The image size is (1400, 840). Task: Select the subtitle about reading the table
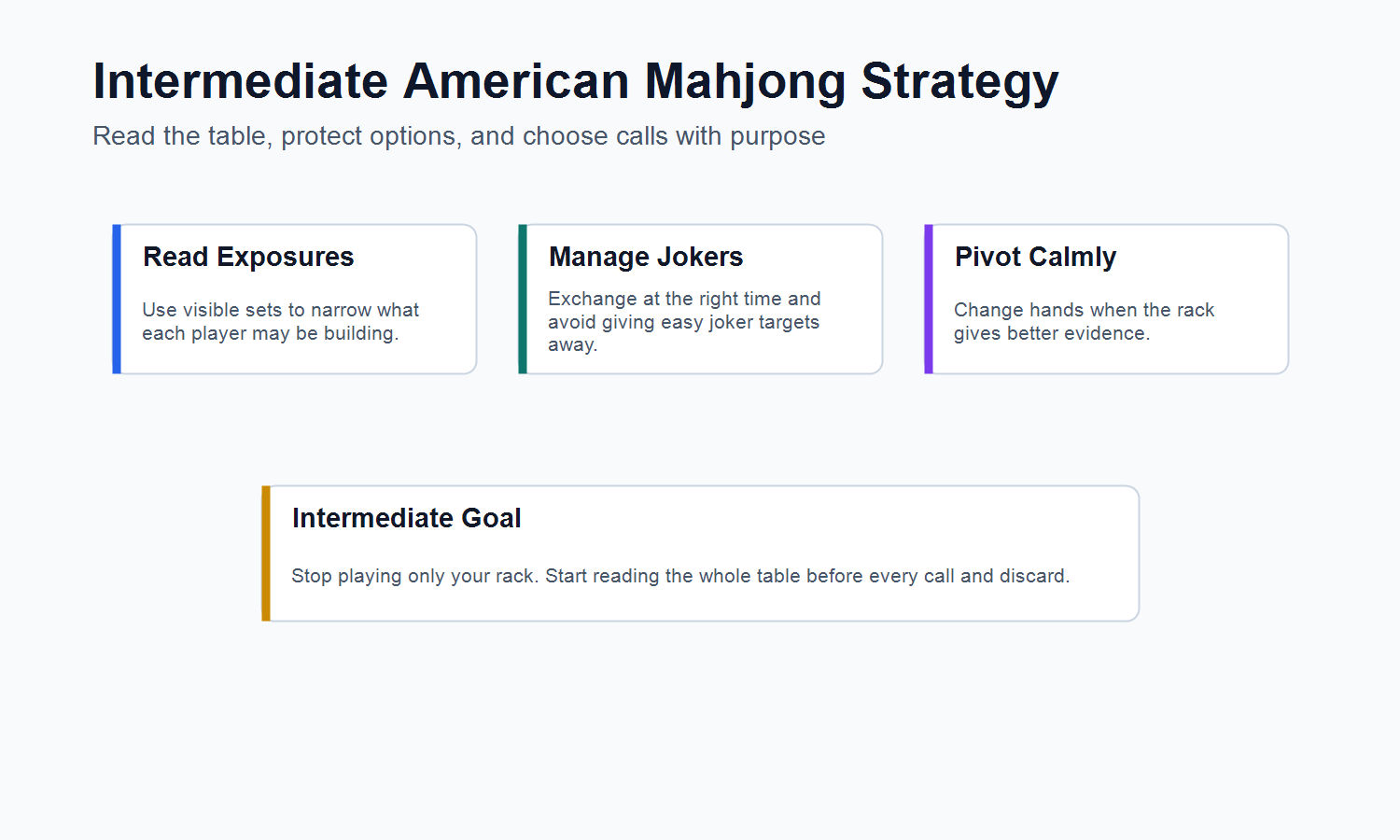[x=459, y=136]
